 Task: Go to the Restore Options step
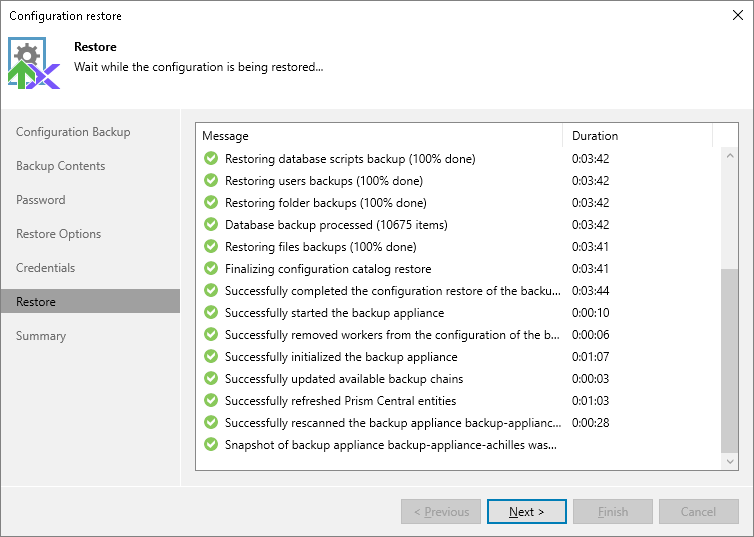pos(59,234)
